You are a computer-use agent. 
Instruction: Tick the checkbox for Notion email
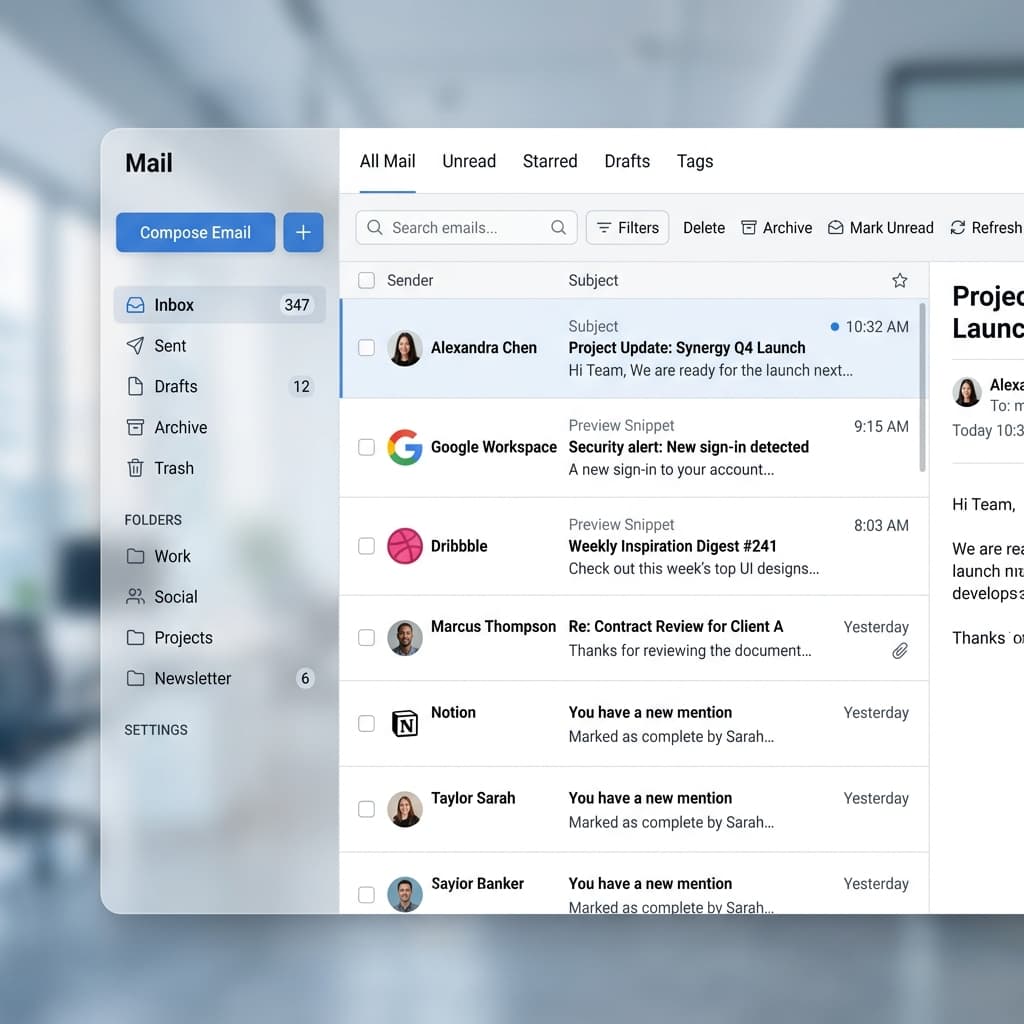[x=366, y=724]
